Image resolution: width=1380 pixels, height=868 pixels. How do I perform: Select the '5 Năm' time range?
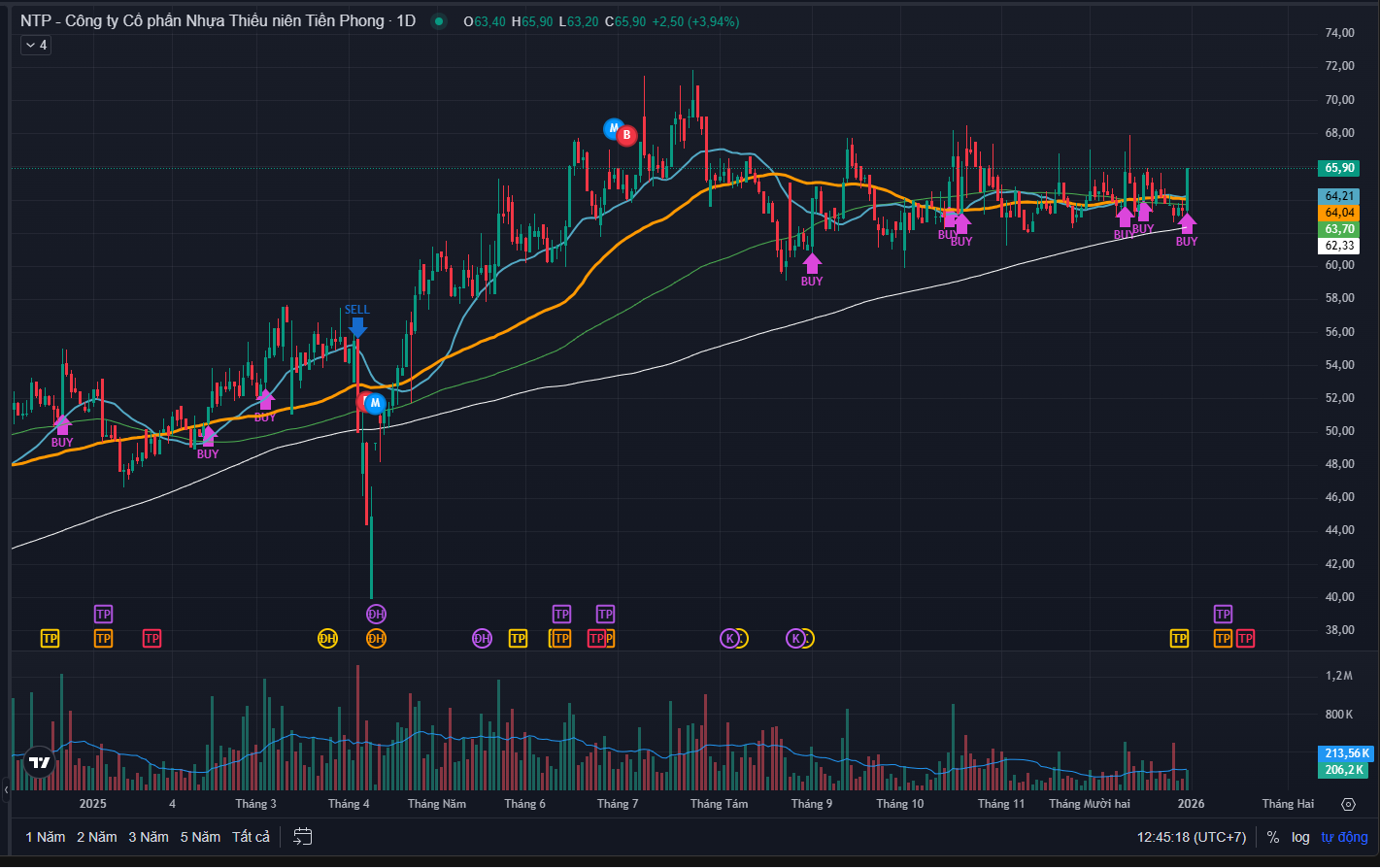[200, 837]
